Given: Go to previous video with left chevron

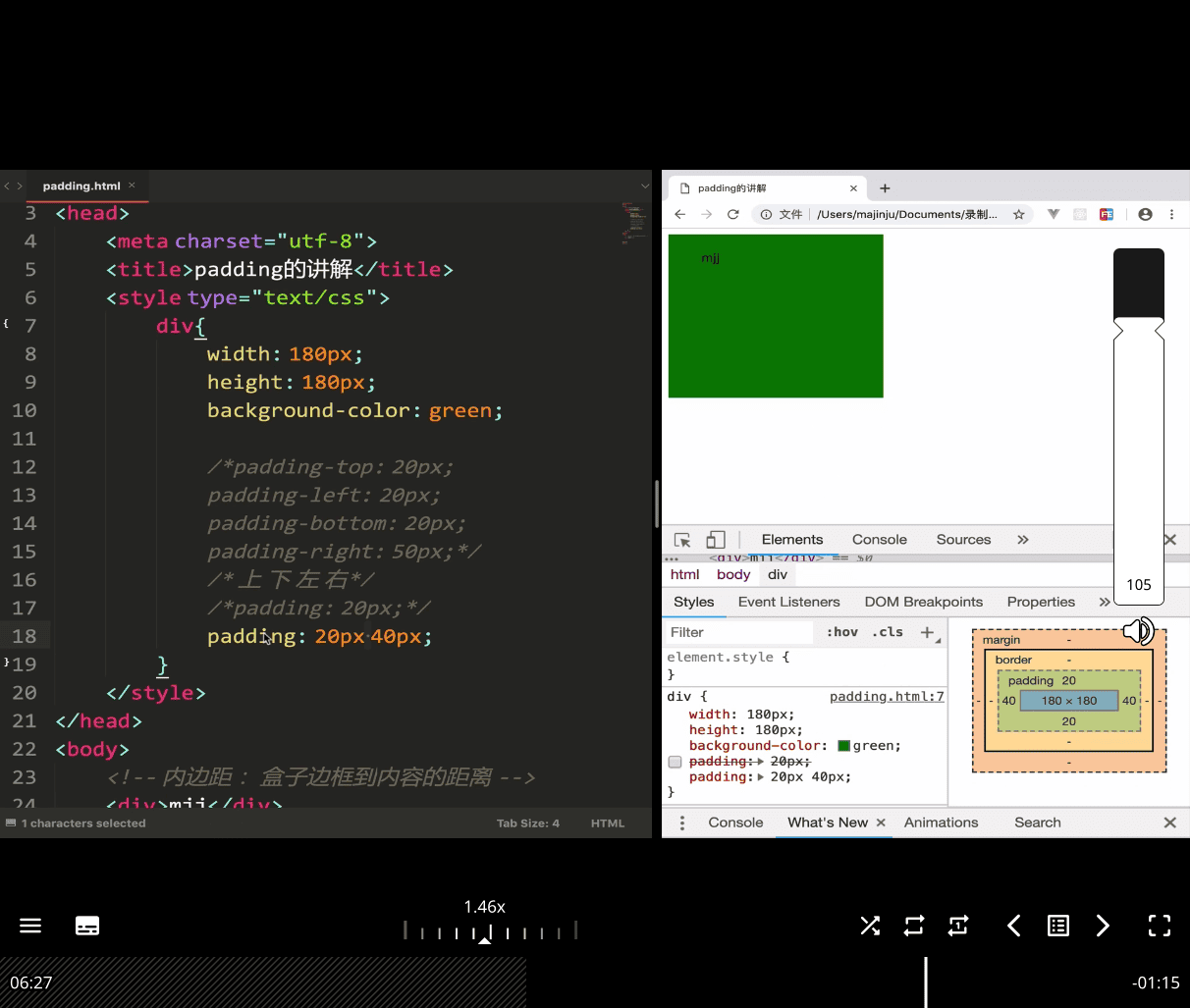Looking at the screenshot, I should click(1014, 926).
